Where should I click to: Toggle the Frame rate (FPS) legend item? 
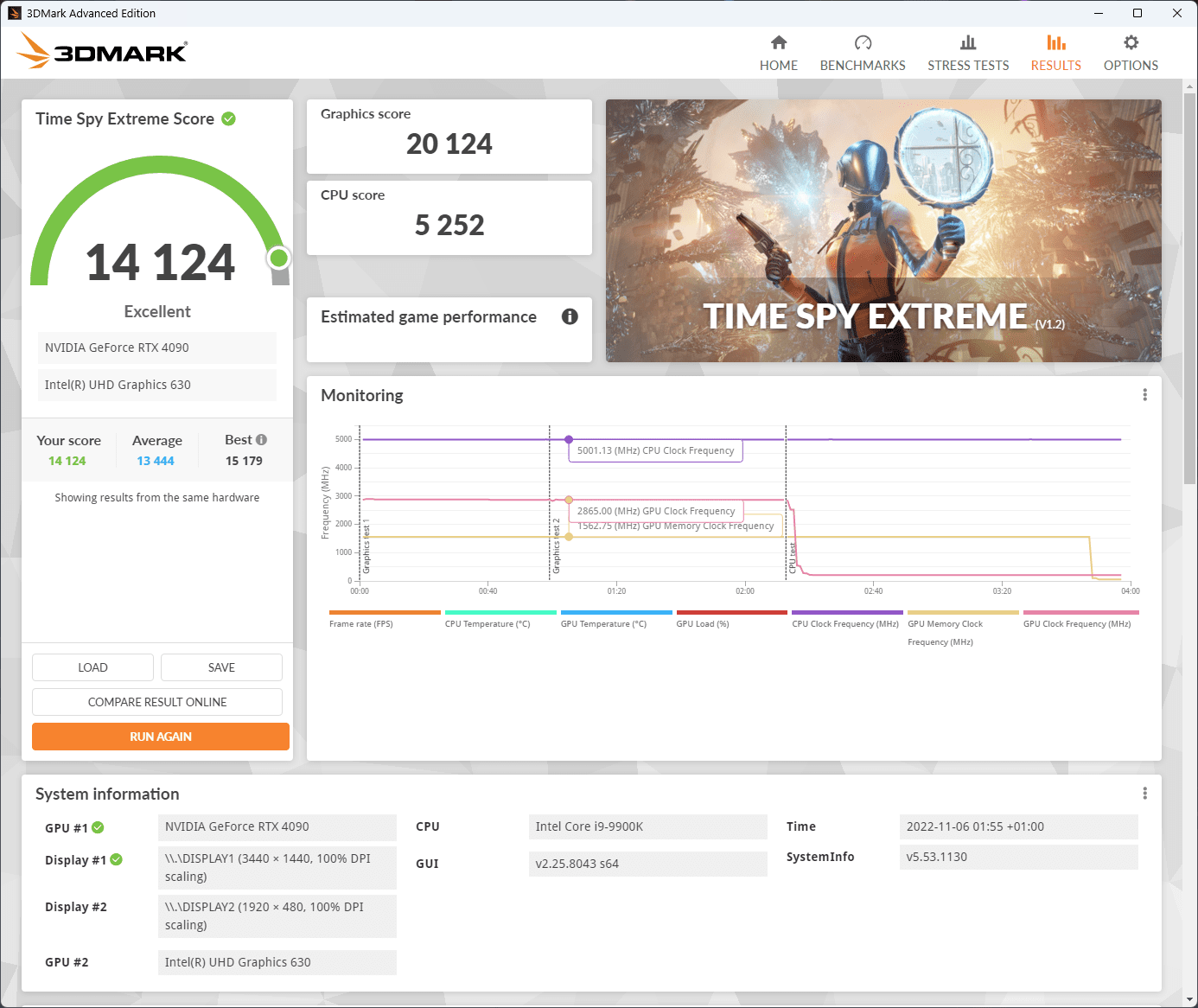point(385,619)
